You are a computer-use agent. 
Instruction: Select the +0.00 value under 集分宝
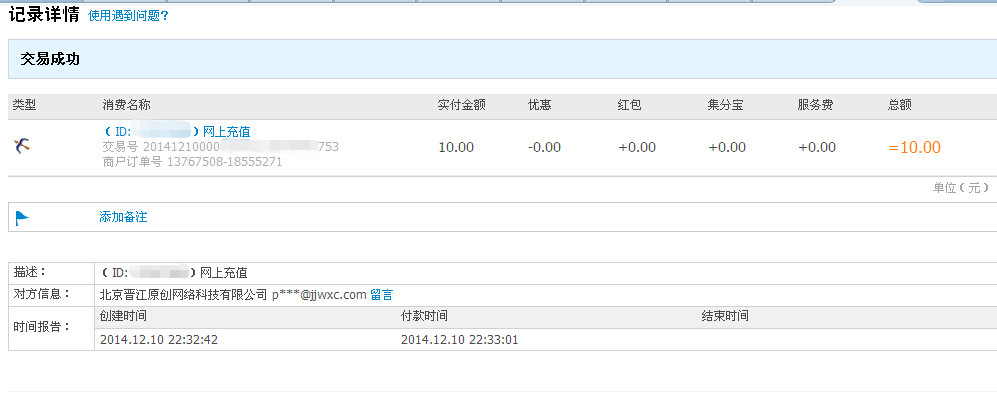click(x=727, y=147)
